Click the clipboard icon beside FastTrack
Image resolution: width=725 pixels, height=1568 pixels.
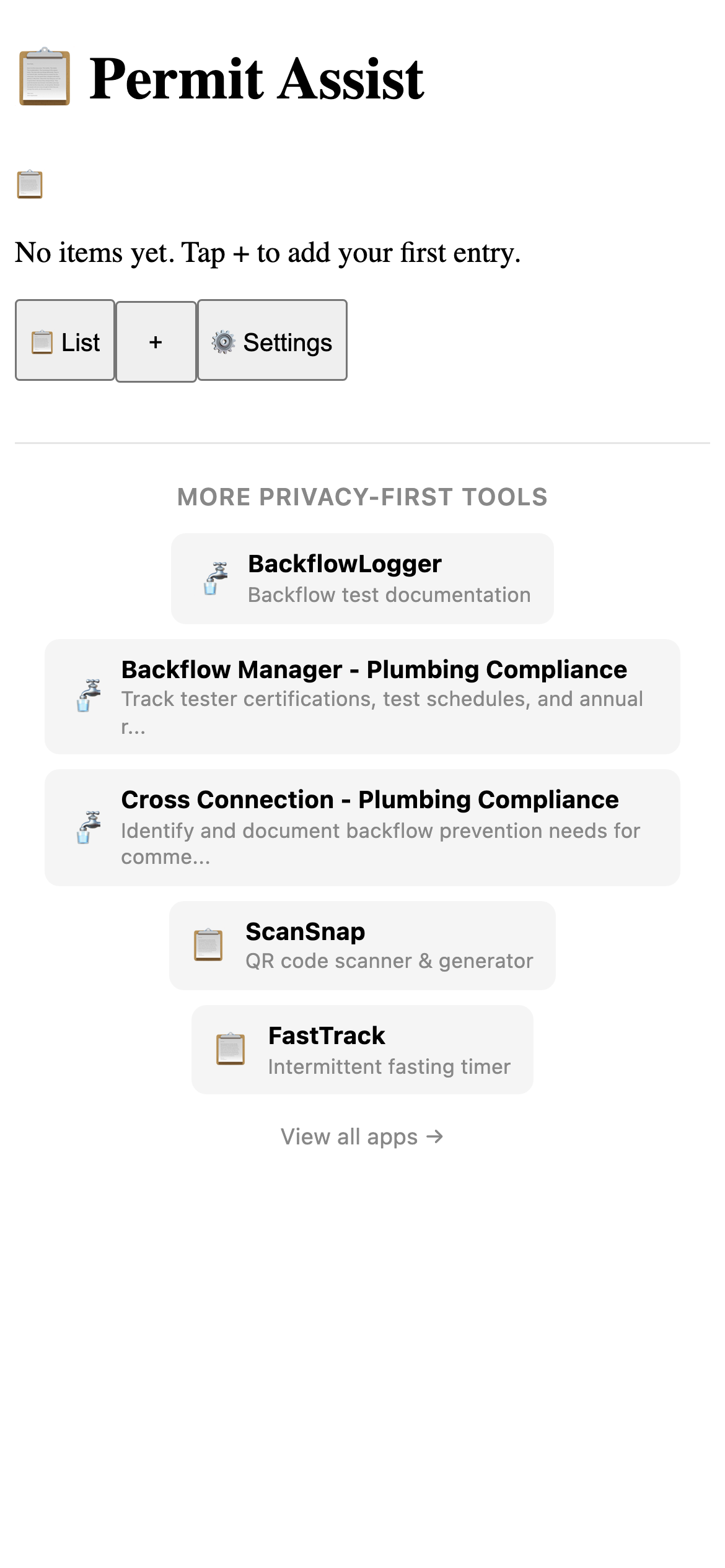point(230,1050)
